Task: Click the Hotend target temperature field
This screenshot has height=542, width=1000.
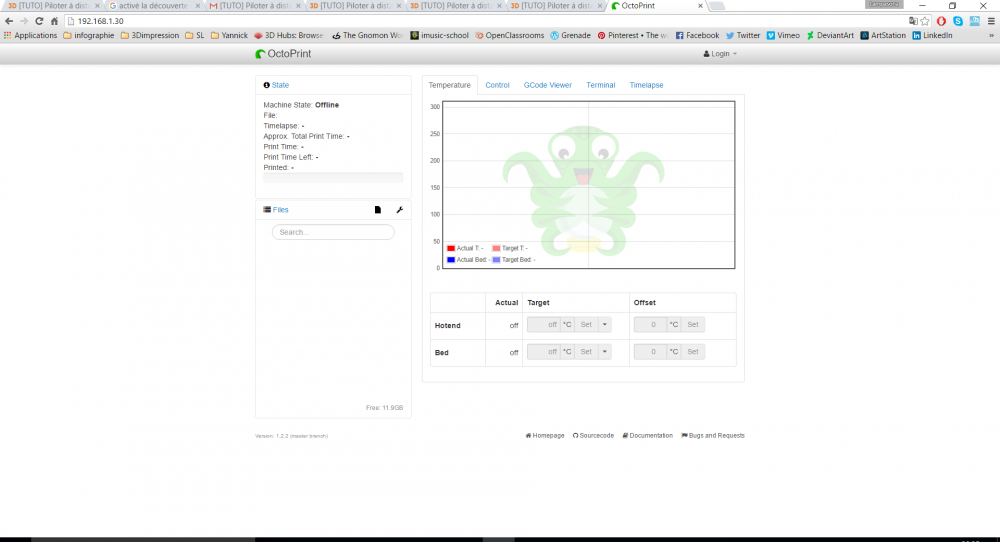Action: click(543, 325)
